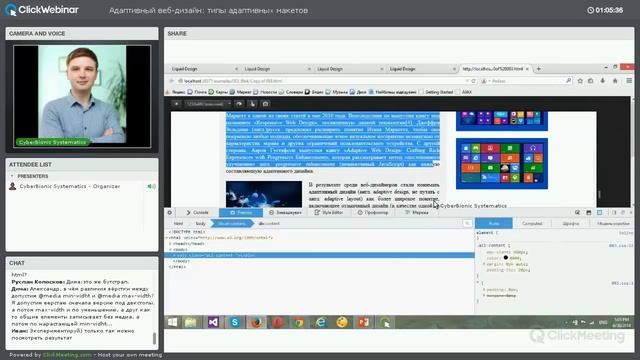The image size is (640, 360).
Task: Click the ClickWebinar logo
Action: click(x=42, y=10)
